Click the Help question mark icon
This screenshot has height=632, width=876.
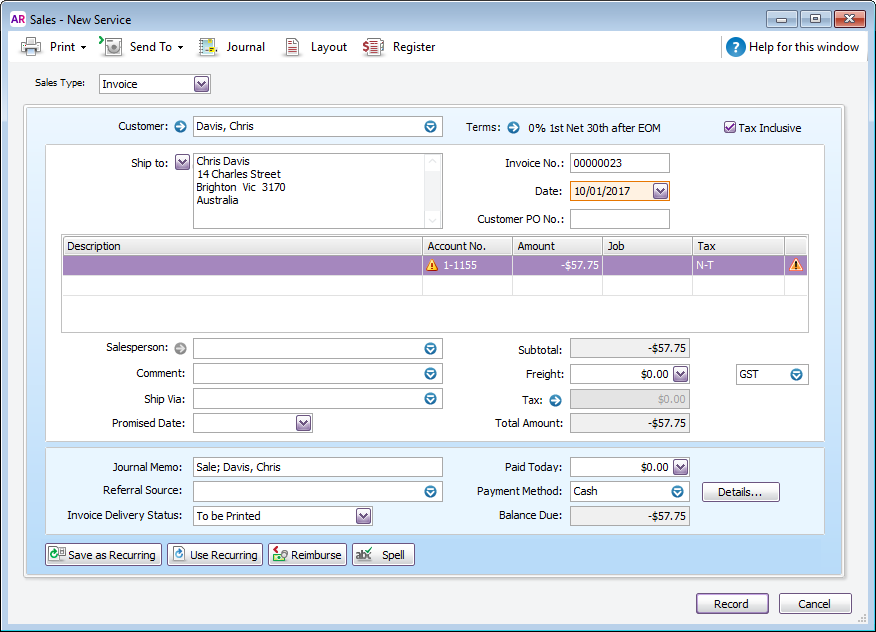coord(735,46)
